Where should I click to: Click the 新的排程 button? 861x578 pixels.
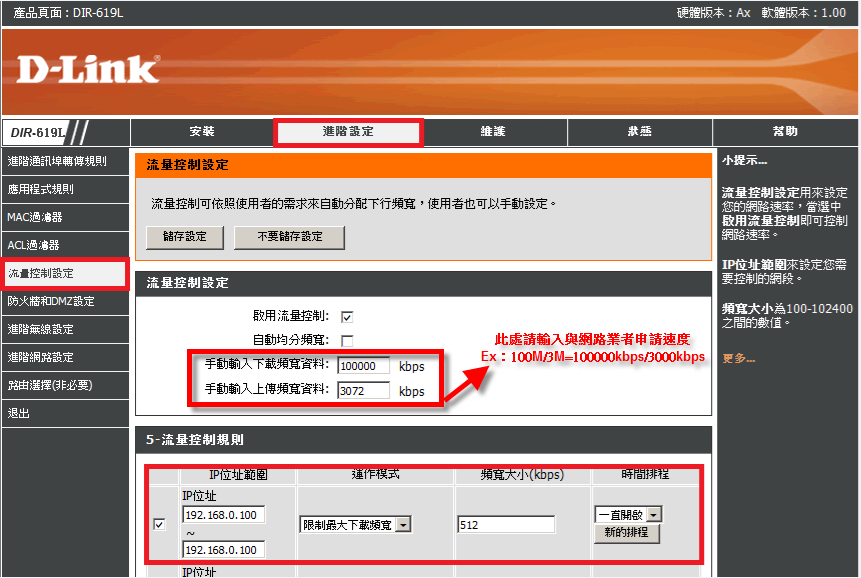[627, 533]
